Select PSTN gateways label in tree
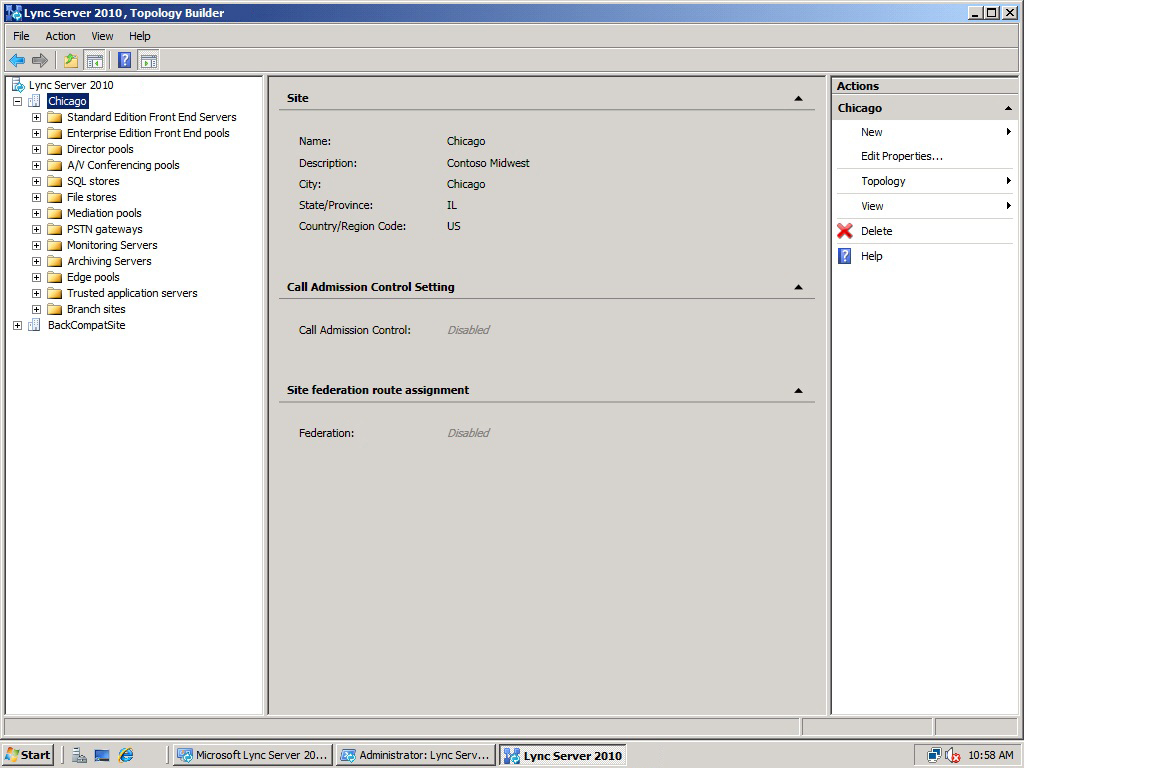 105,229
